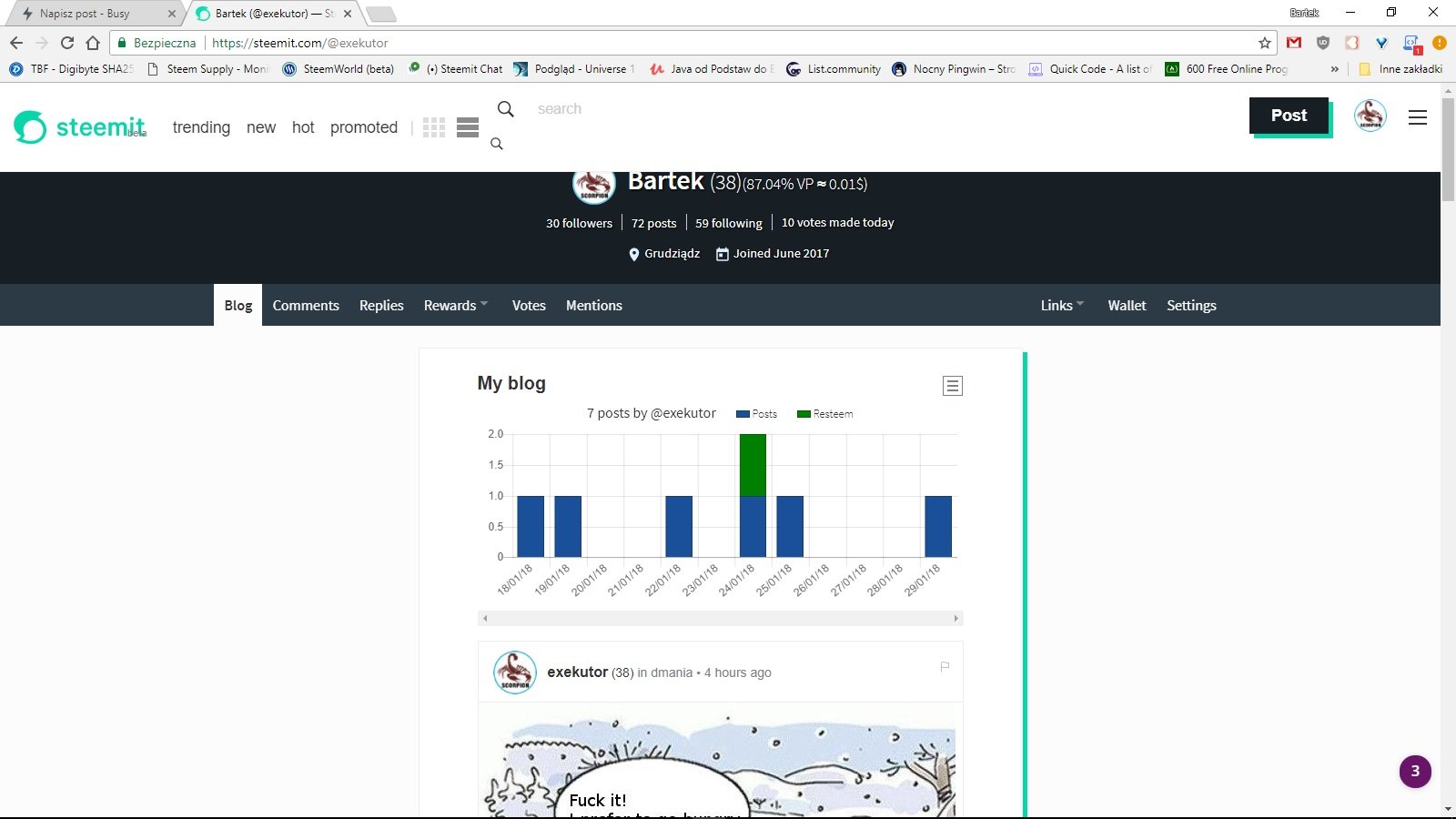Go to new posts

[261, 127]
